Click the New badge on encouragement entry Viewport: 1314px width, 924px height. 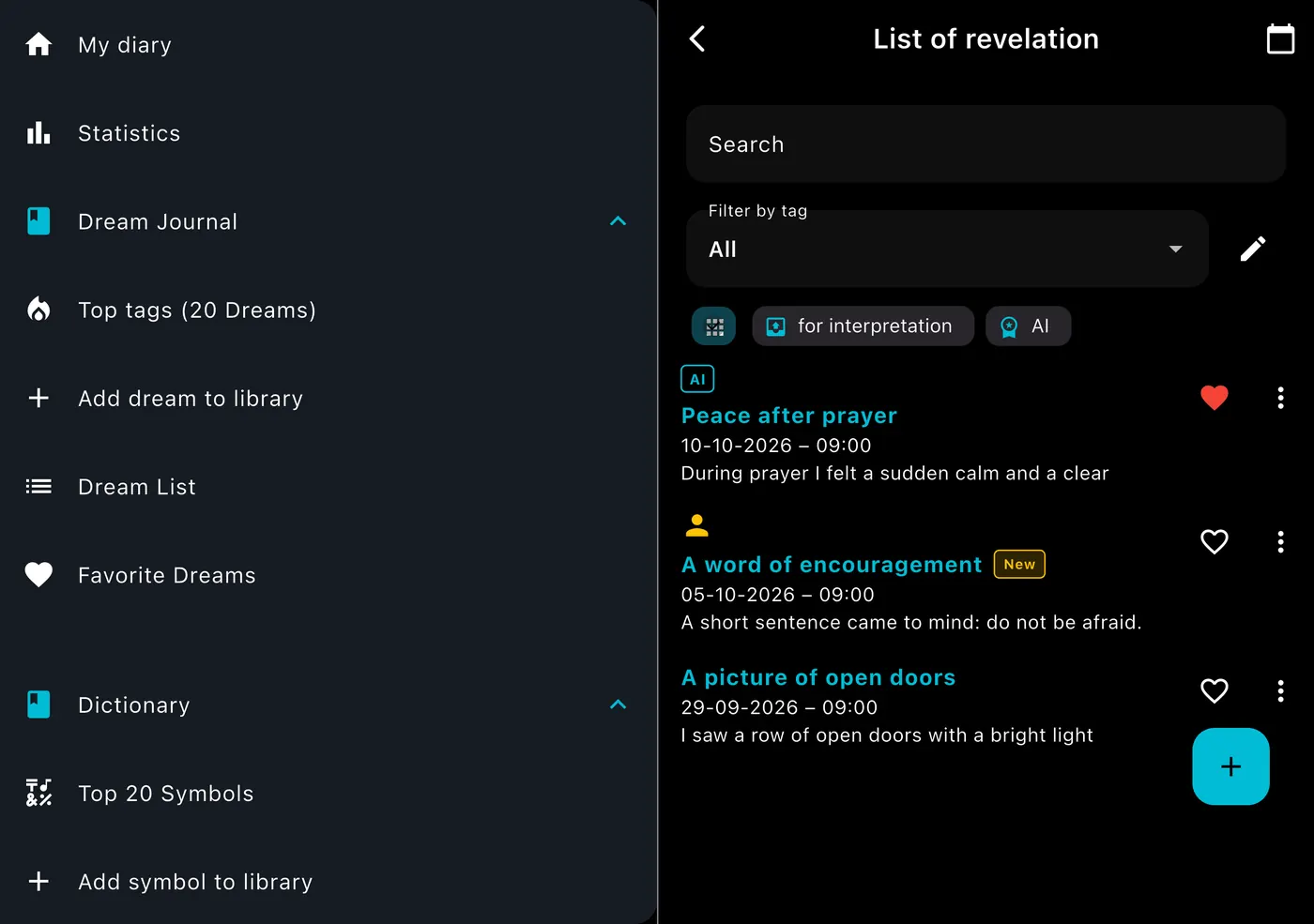click(1019, 564)
